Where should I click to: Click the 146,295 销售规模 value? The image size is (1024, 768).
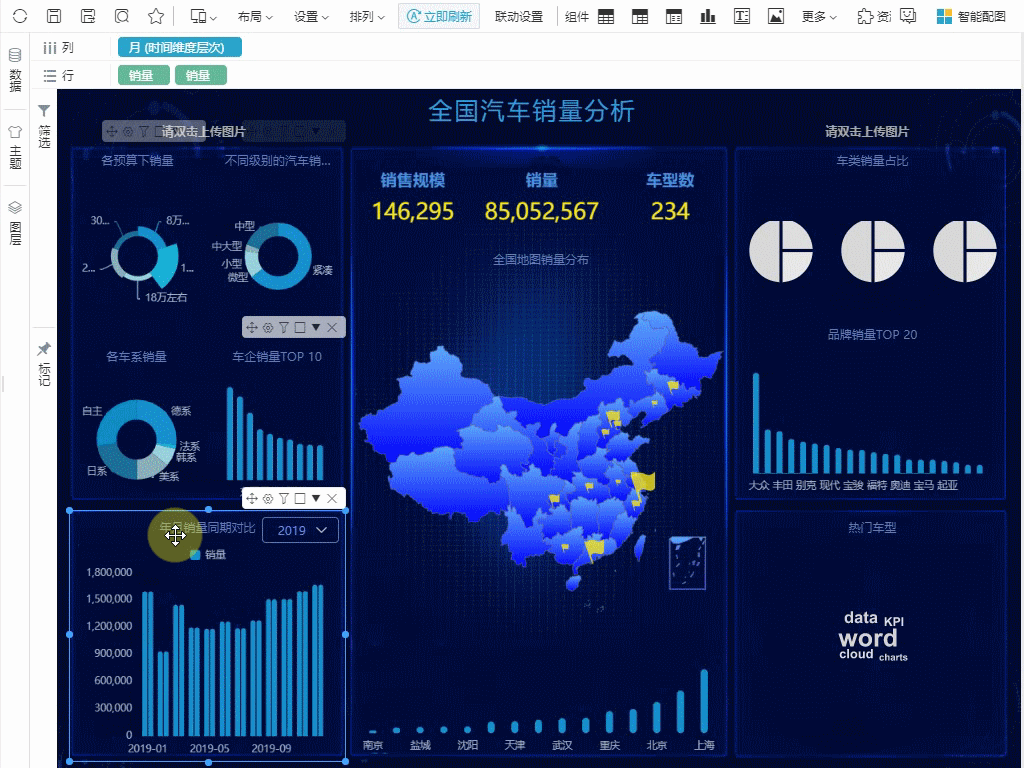pos(413,211)
